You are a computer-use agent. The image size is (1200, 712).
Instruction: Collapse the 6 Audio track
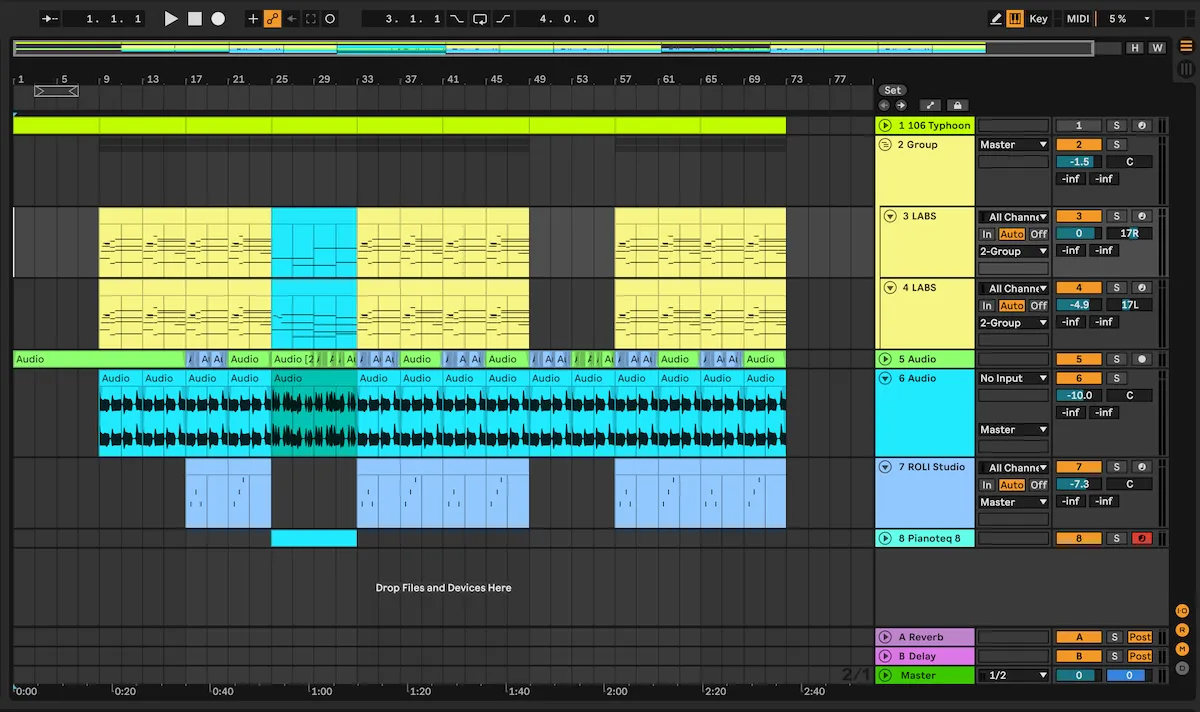(885, 378)
